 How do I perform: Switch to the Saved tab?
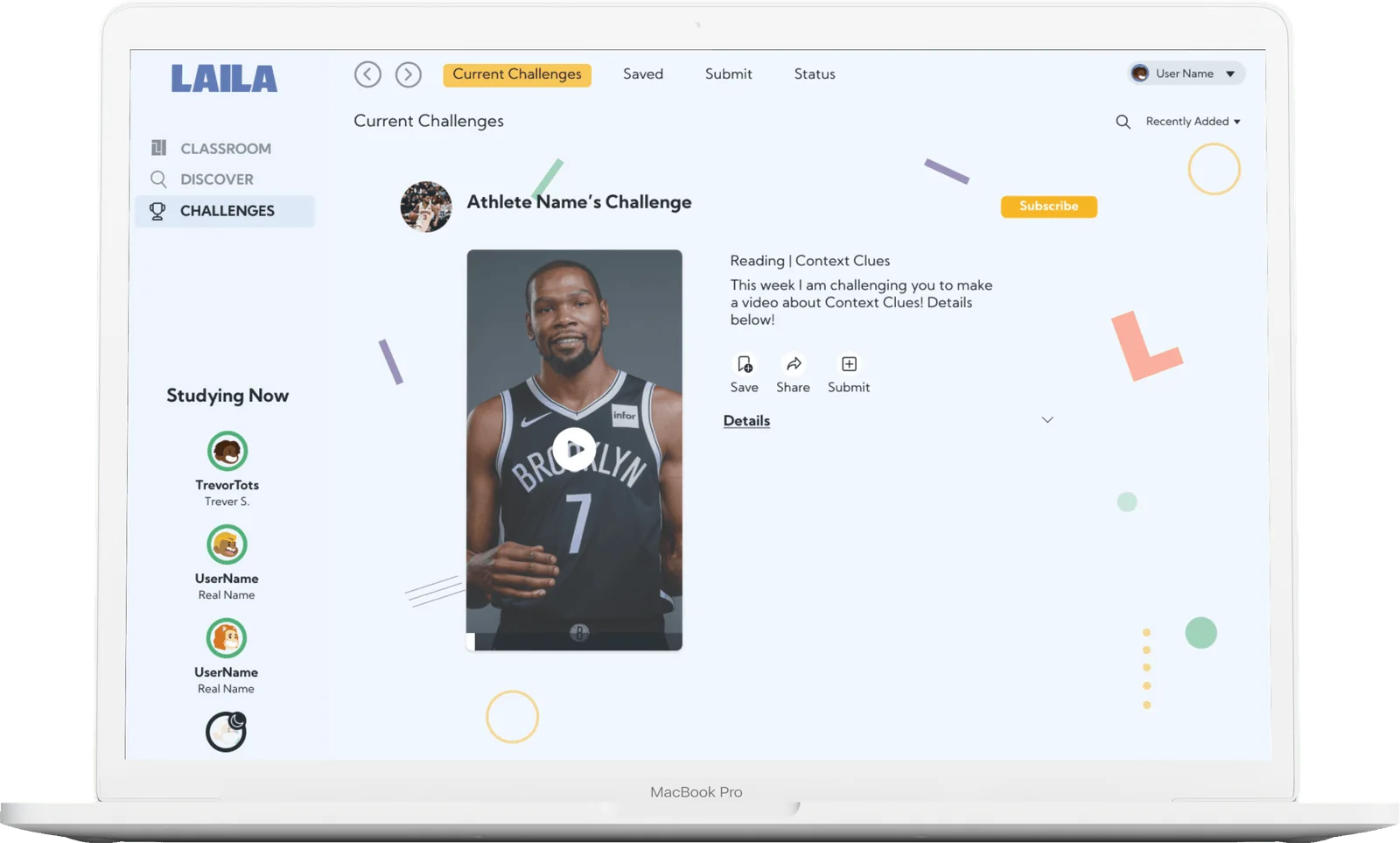pos(643,74)
